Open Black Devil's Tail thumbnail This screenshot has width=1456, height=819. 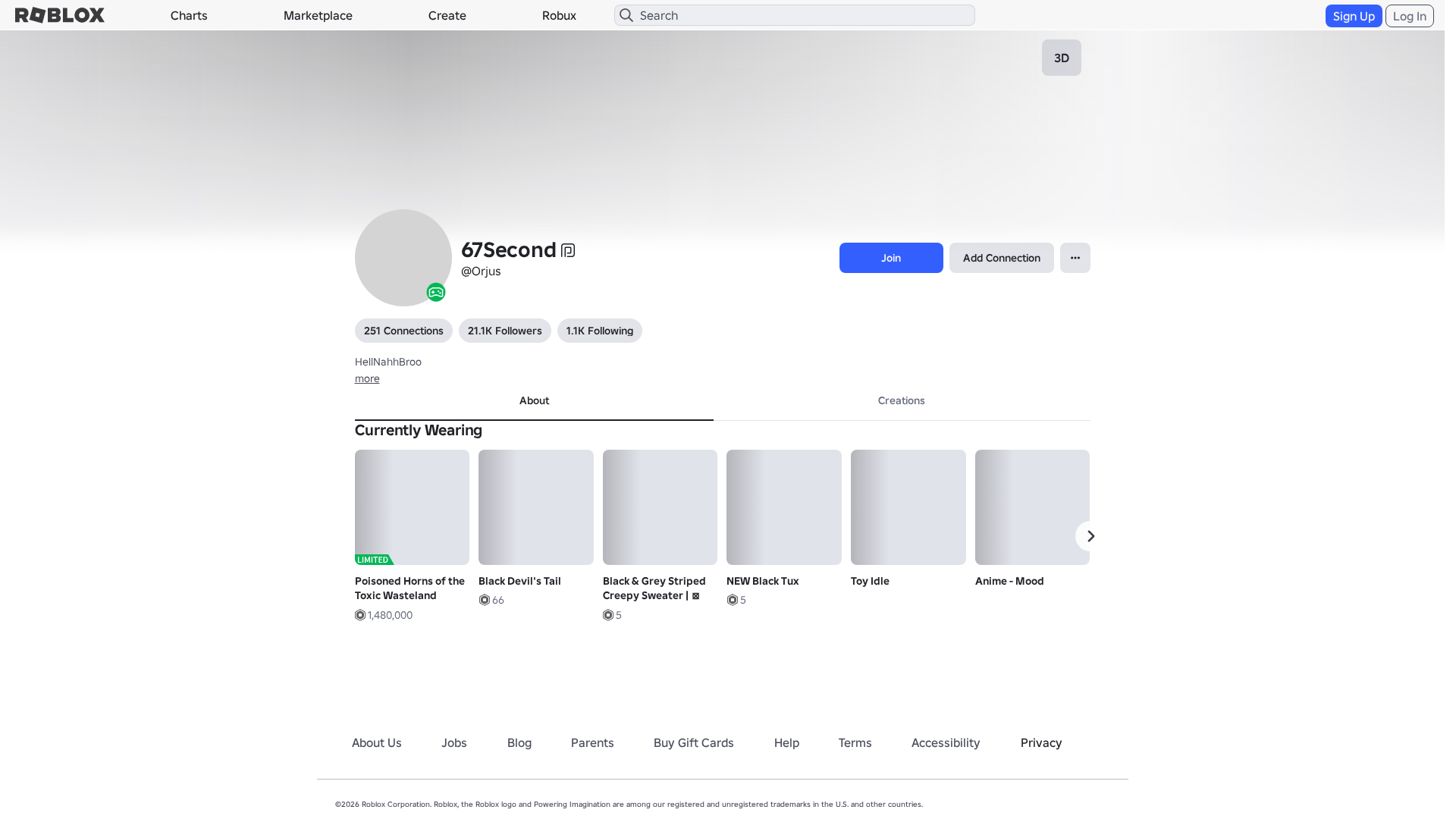536,507
